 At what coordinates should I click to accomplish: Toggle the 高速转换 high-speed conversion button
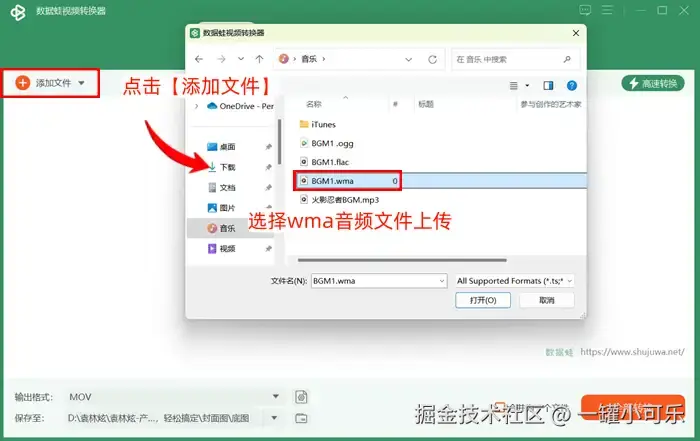coord(653,83)
